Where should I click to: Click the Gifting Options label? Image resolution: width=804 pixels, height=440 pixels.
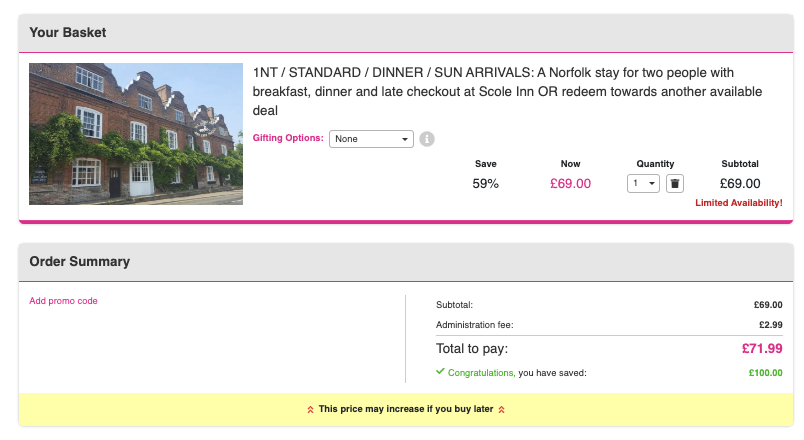pos(288,138)
